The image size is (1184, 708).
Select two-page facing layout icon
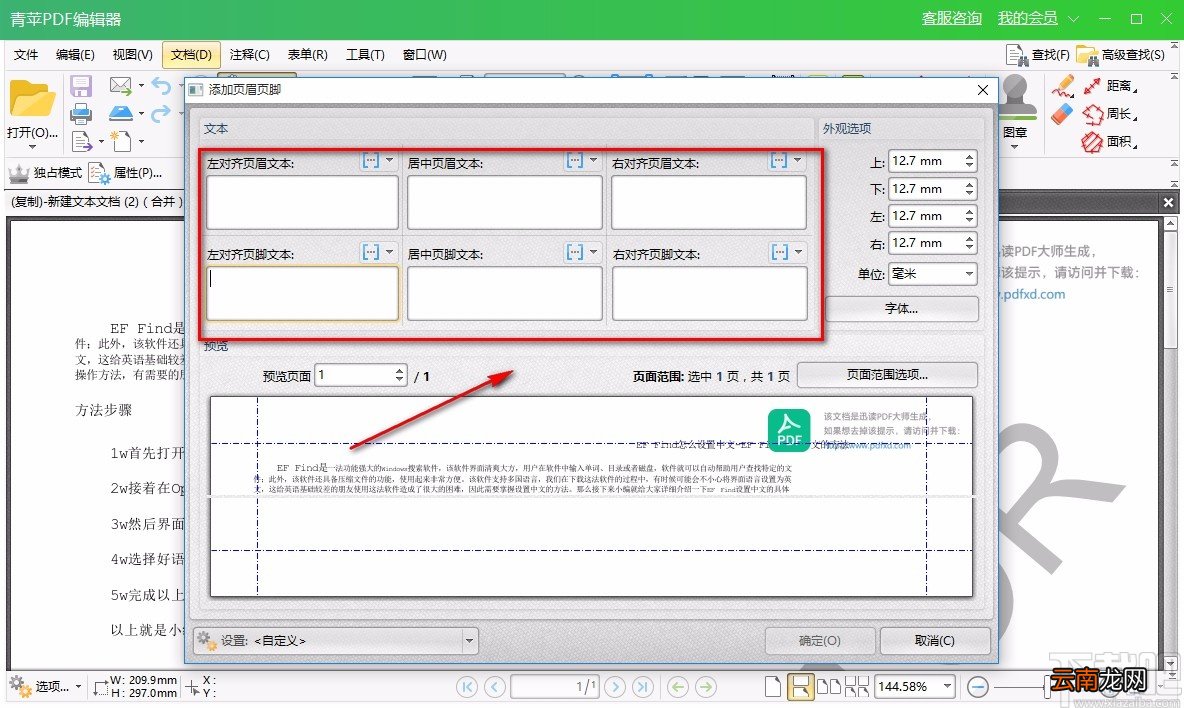pos(829,686)
